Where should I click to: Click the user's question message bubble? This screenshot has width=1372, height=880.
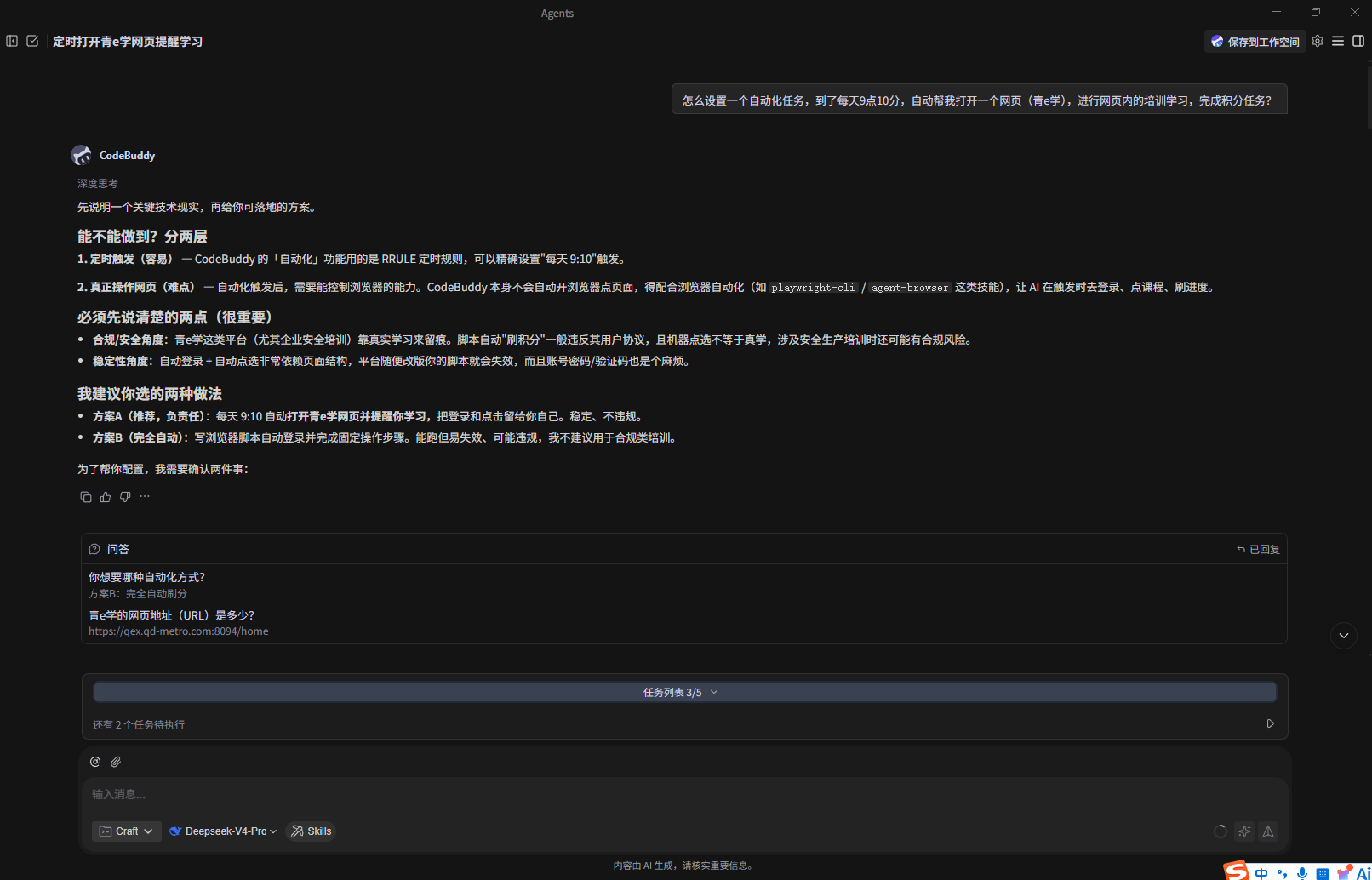pyautogui.click(x=979, y=100)
